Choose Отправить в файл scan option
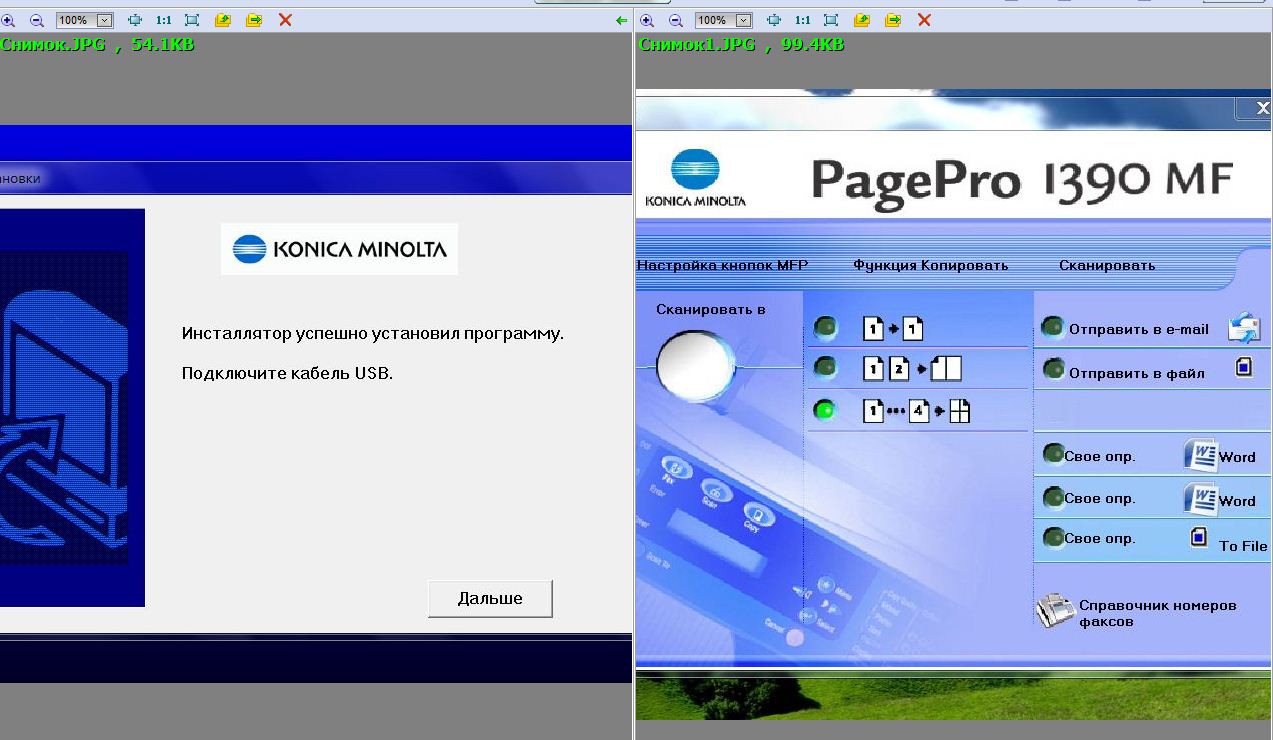 [x=1136, y=373]
